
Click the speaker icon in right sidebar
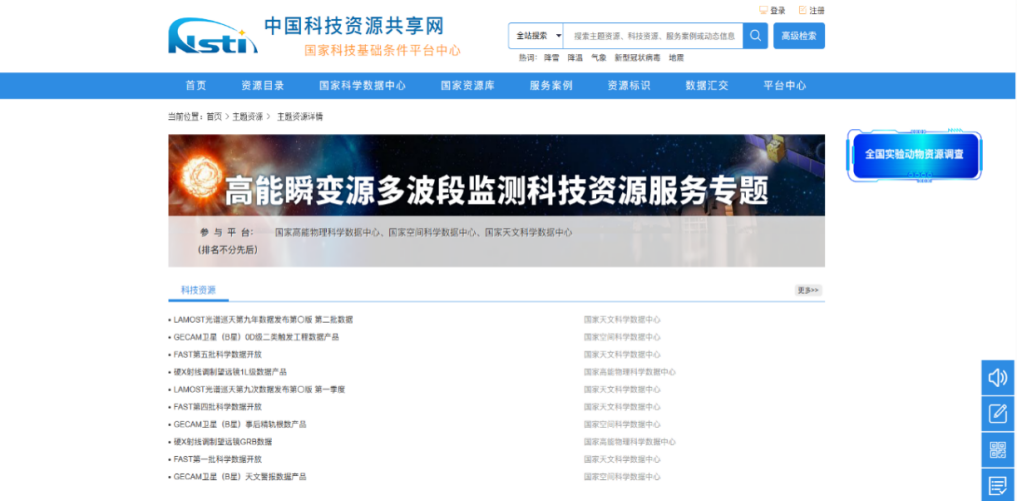tap(997, 377)
